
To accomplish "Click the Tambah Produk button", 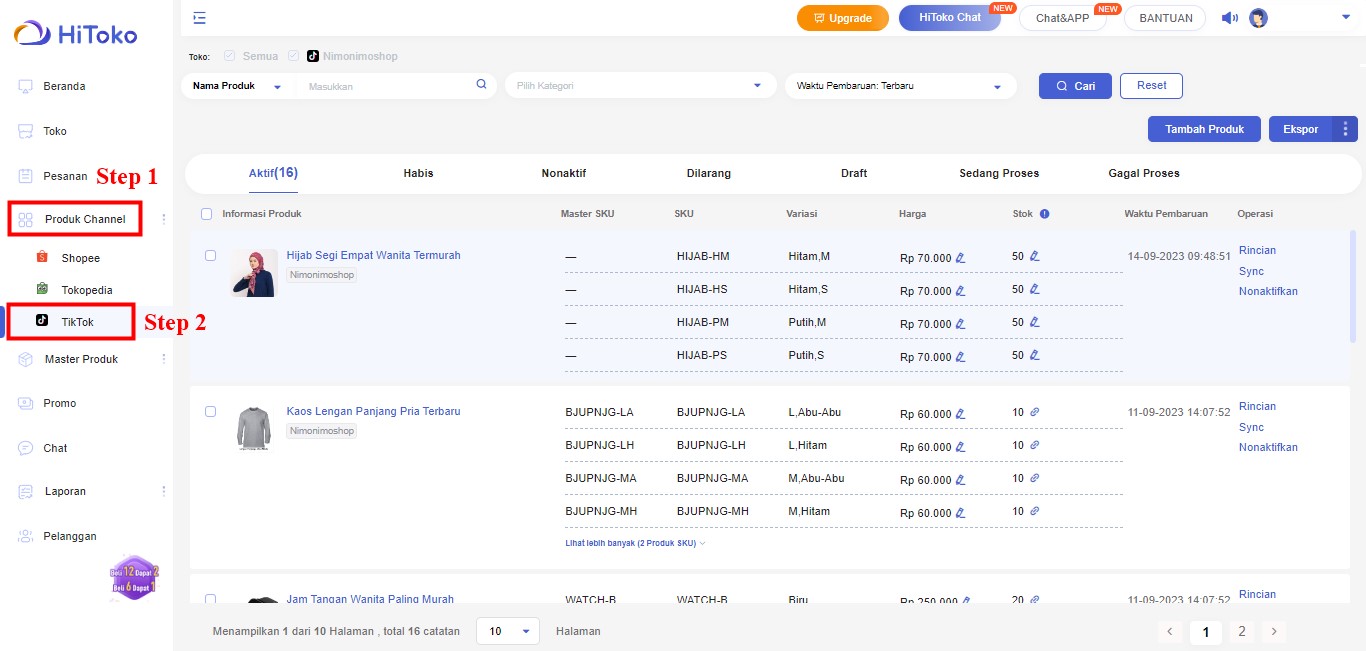I will point(1204,129).
